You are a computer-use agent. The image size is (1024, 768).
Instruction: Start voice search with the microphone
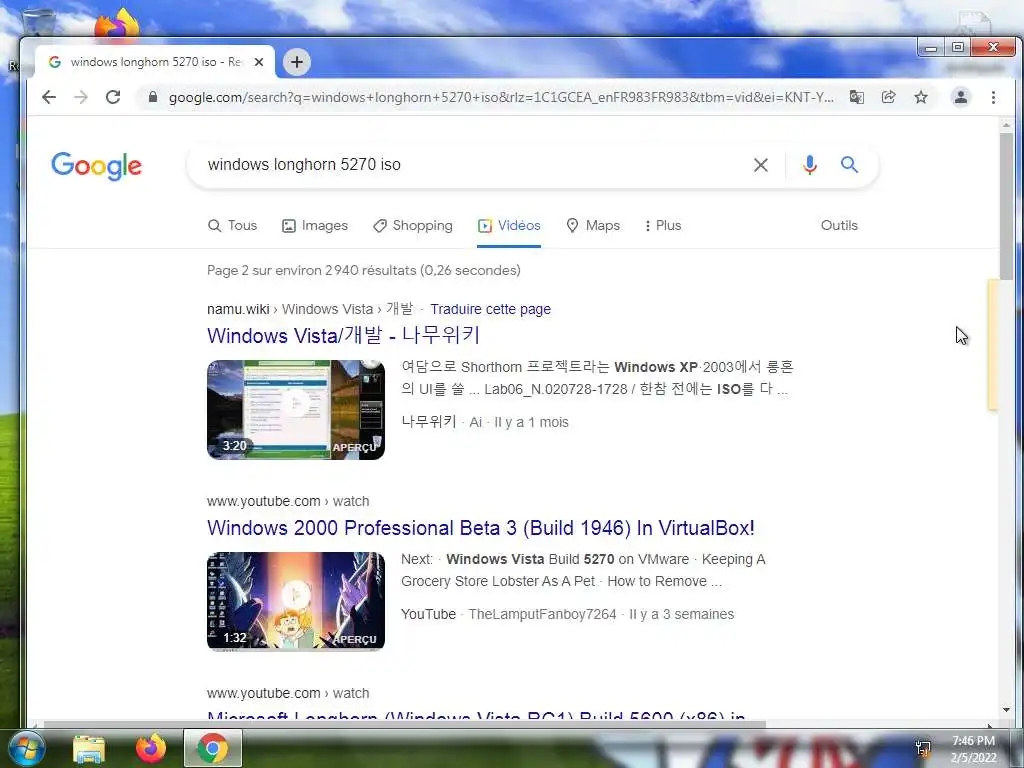pyautogui.click(x=810, y=165)
